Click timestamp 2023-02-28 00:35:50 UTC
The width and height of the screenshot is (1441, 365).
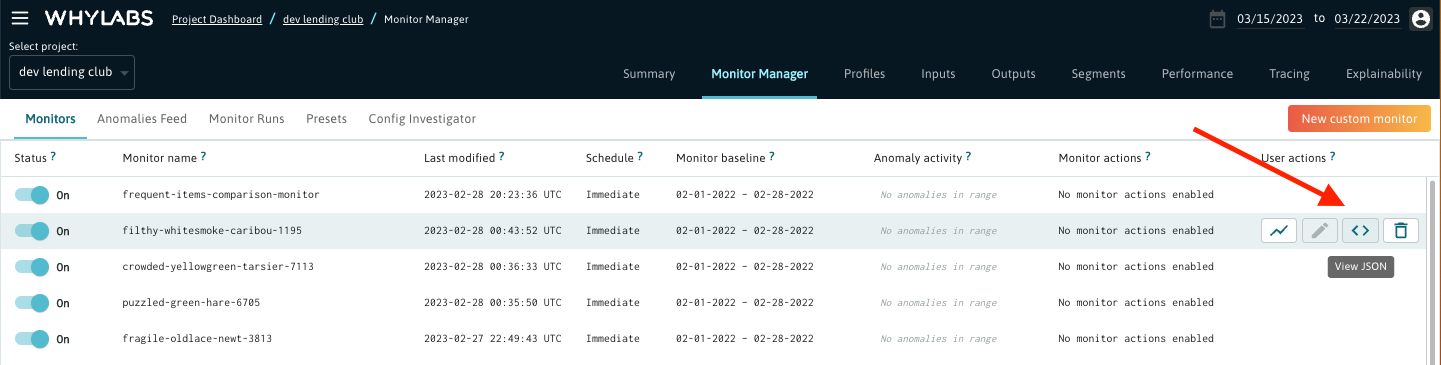click(x=493, y=303)
